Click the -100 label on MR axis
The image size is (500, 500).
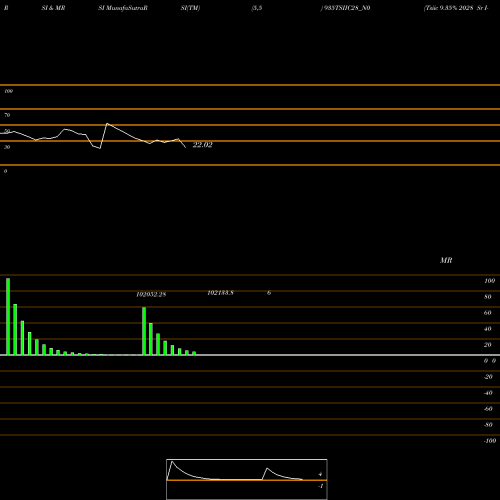tap(490, 441)
